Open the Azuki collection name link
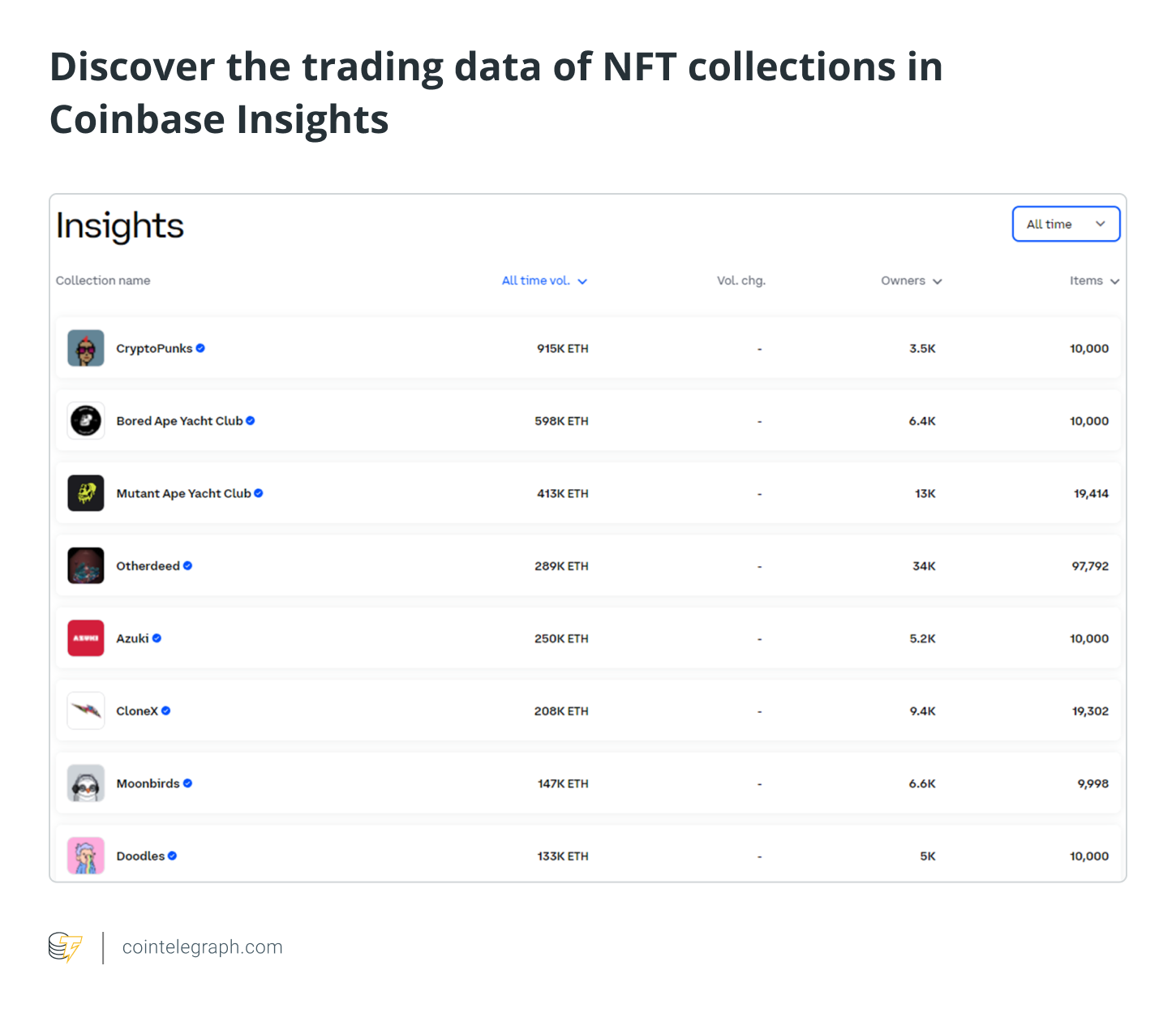 pos(132,638)
